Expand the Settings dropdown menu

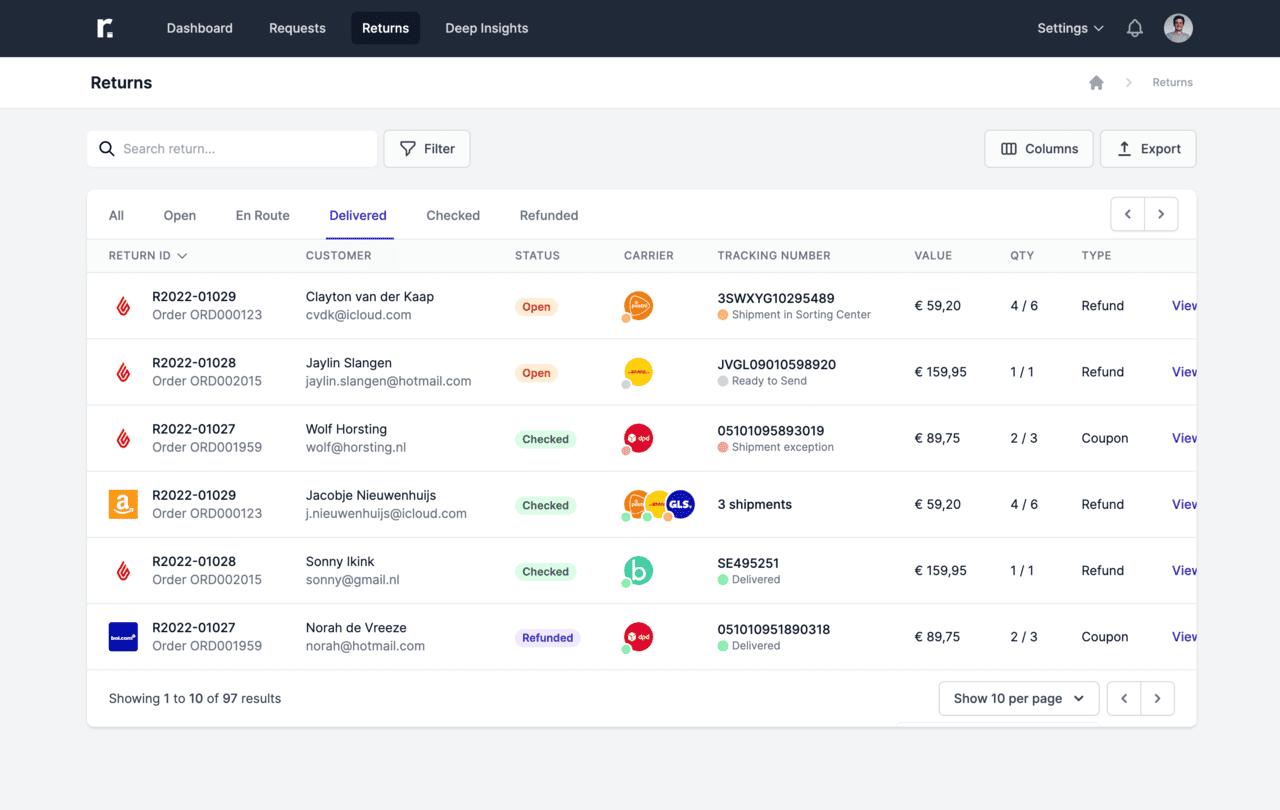(1070, 28)
